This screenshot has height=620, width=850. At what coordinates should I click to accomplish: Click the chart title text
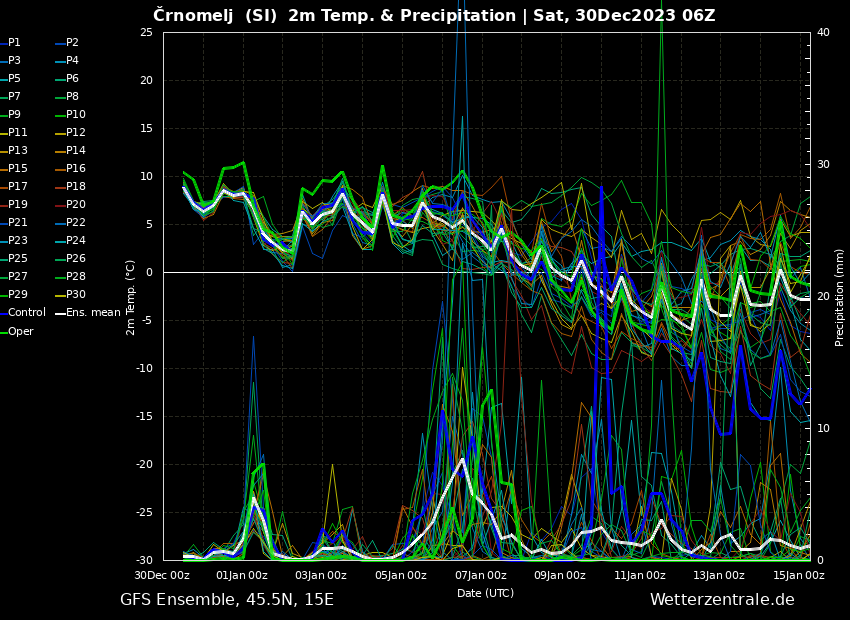[434, 15]
